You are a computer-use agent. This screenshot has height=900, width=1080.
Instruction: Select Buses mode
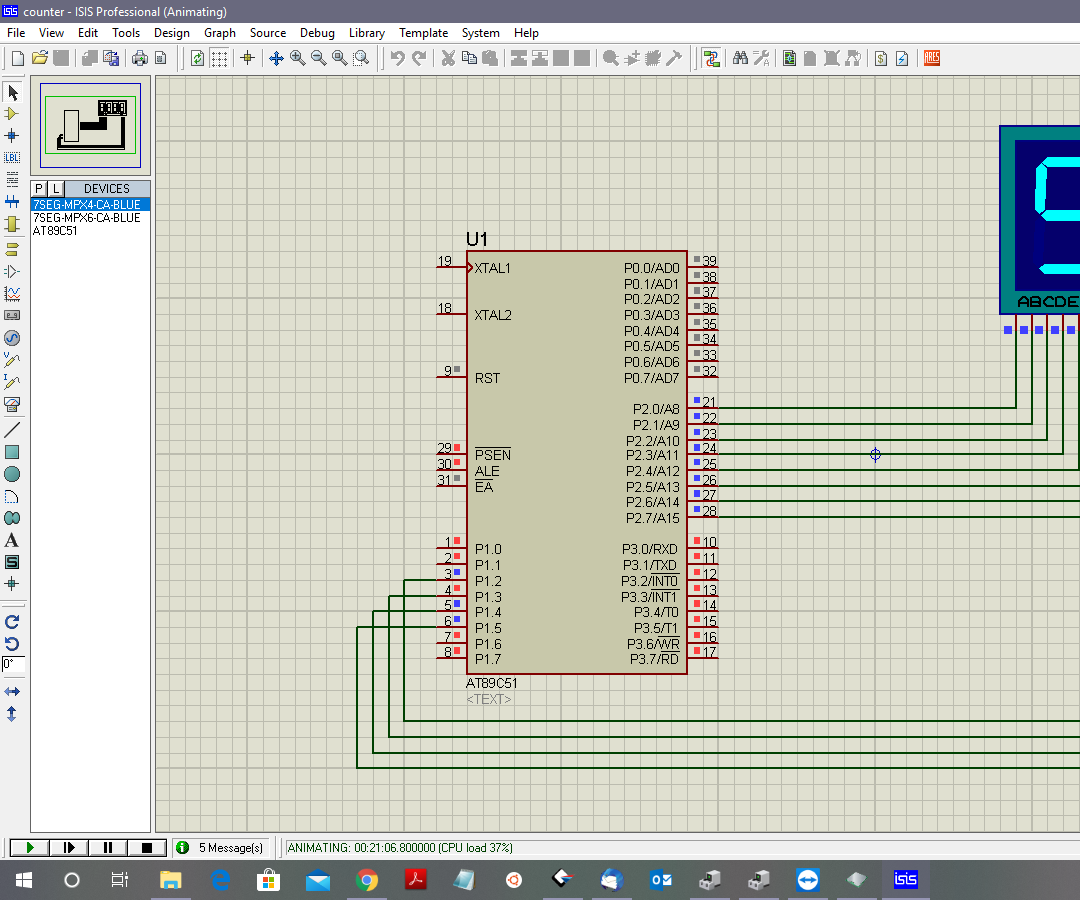tap(12, 202)
